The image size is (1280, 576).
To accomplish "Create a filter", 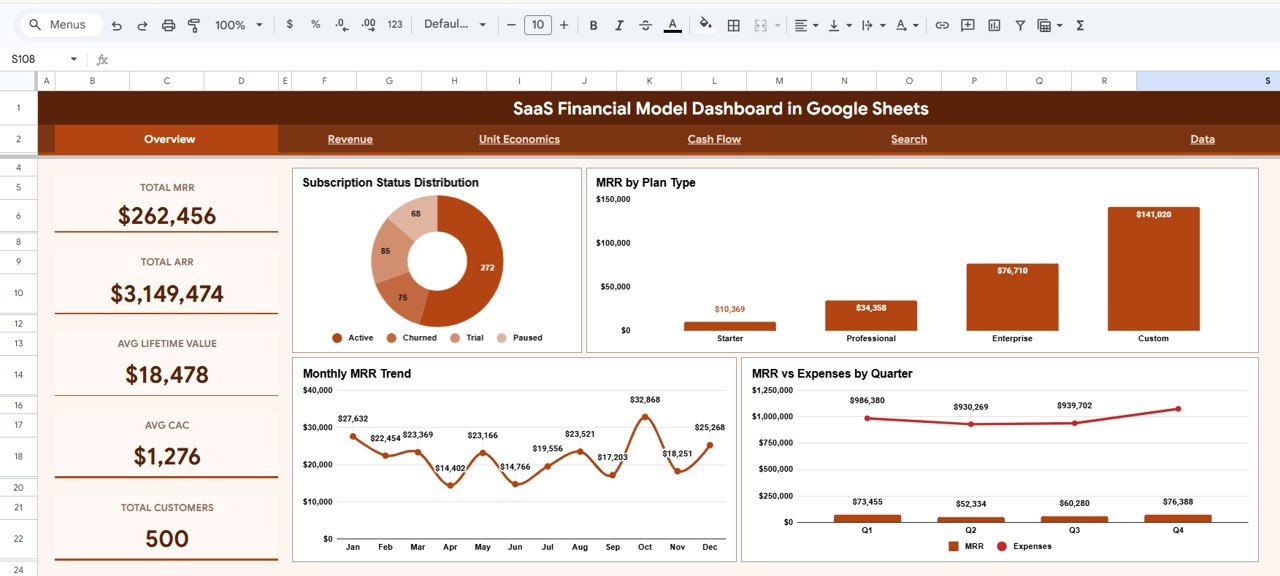I will tap(1020, 24).
